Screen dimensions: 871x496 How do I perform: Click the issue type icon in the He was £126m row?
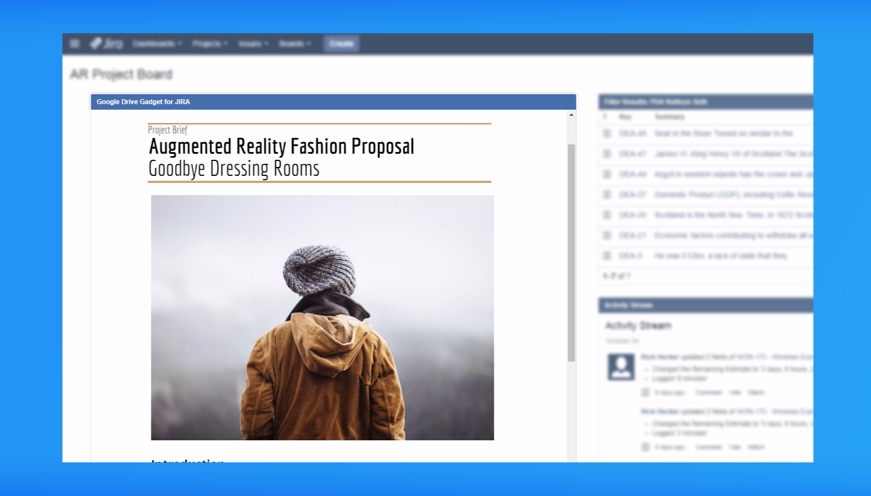click(607, 255)
